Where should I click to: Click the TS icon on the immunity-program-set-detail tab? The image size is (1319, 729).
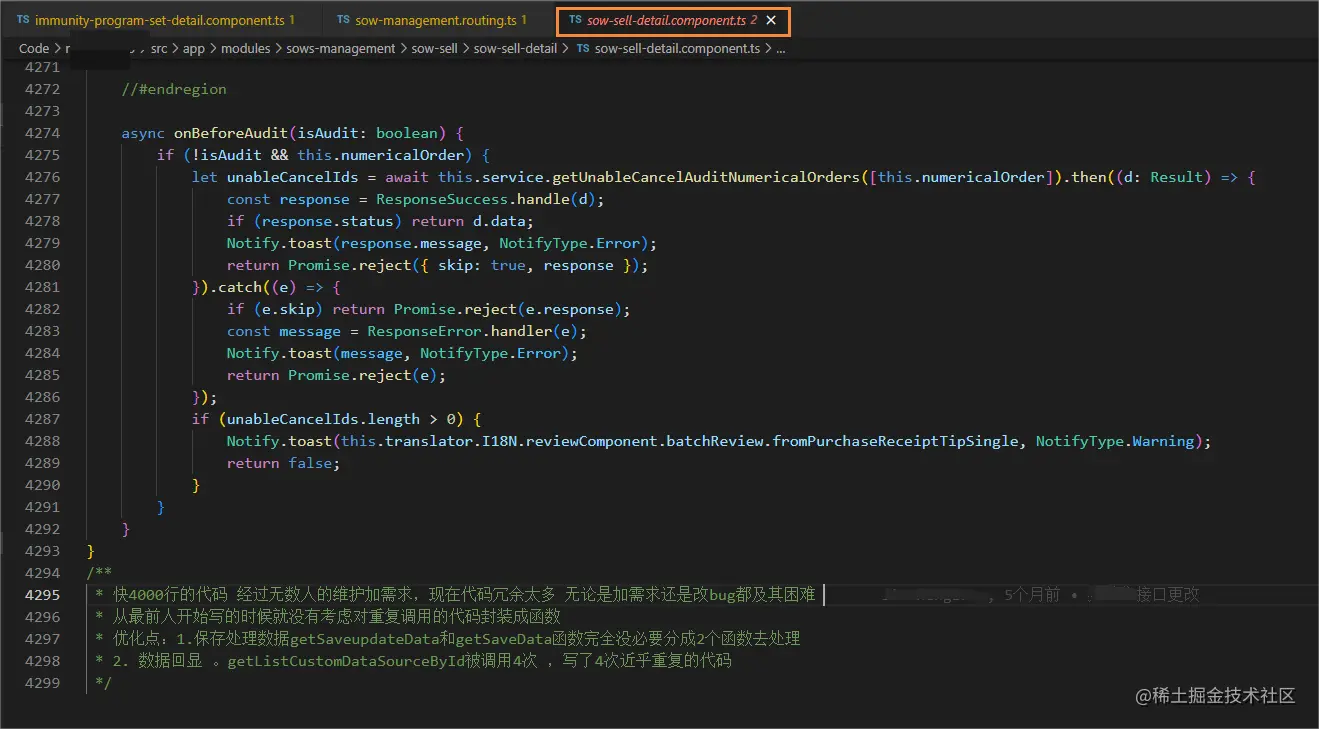pos(23,20)
